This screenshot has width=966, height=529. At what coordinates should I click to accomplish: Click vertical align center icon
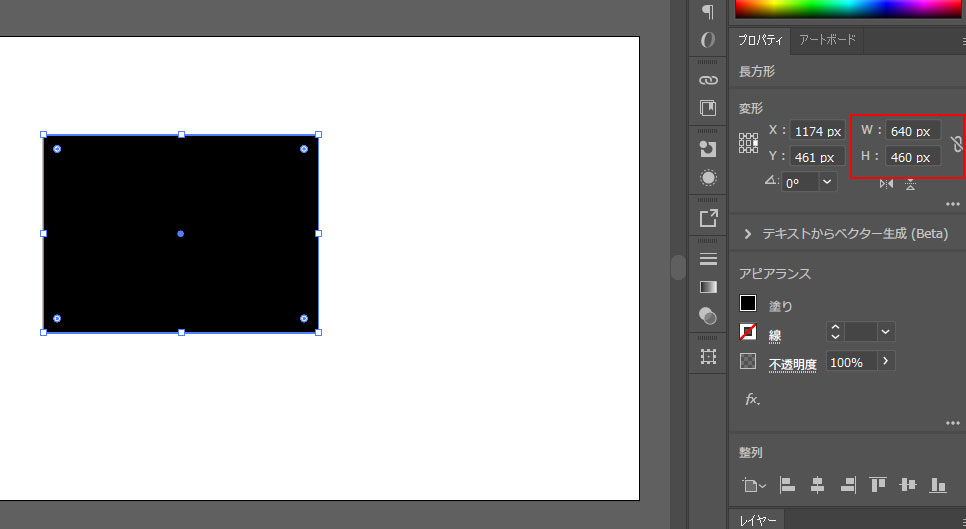907,485
